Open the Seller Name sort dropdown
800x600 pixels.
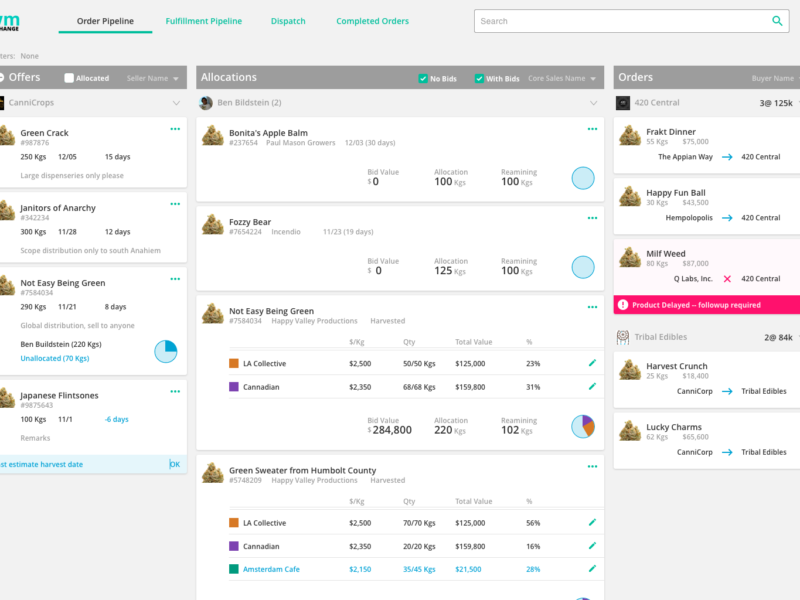click(x=153, y=78)
